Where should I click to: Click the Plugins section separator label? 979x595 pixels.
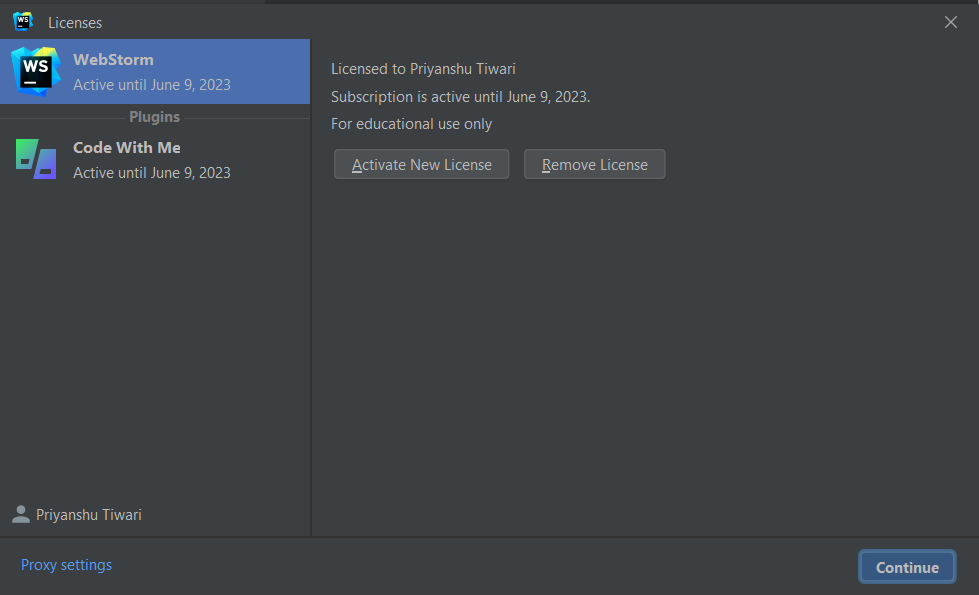[154, 117]
